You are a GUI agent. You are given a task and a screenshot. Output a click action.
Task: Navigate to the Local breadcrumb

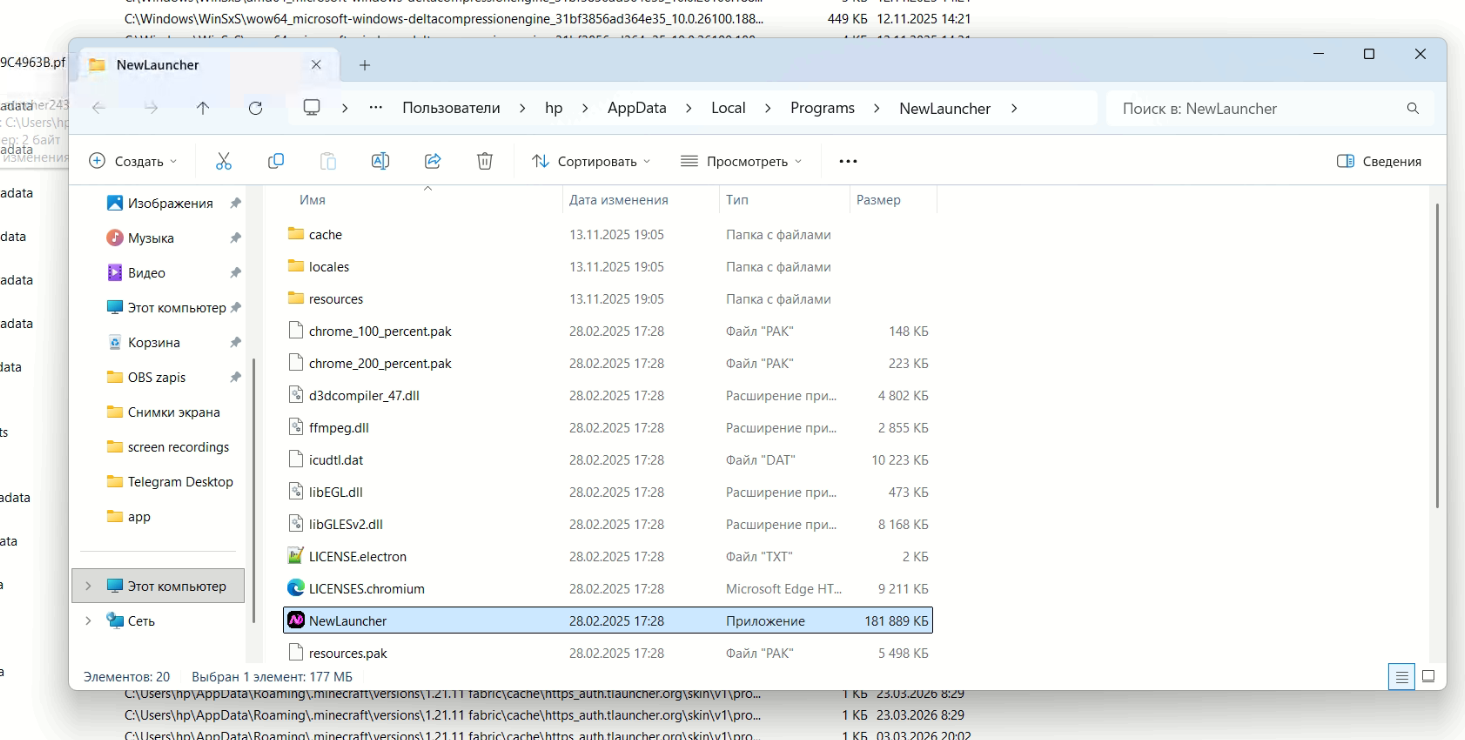tap(728, 108)
